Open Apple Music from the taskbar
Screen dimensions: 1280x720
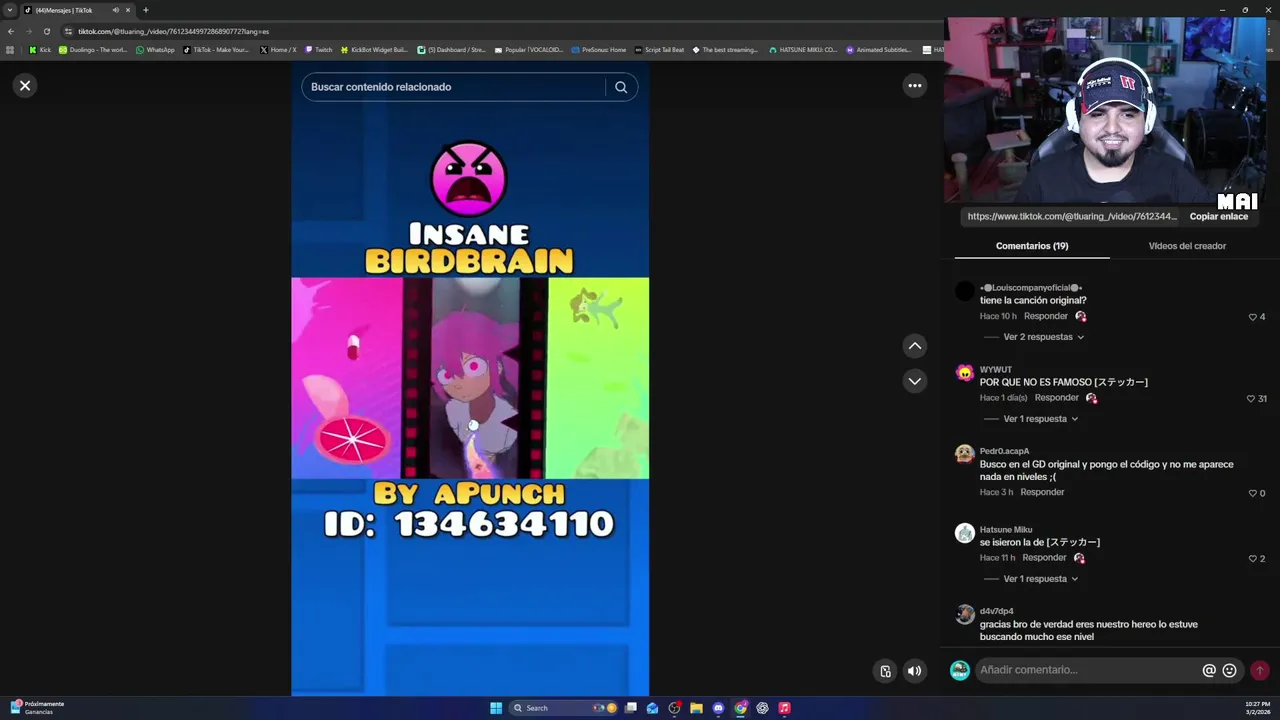click(x=784, y=708)
